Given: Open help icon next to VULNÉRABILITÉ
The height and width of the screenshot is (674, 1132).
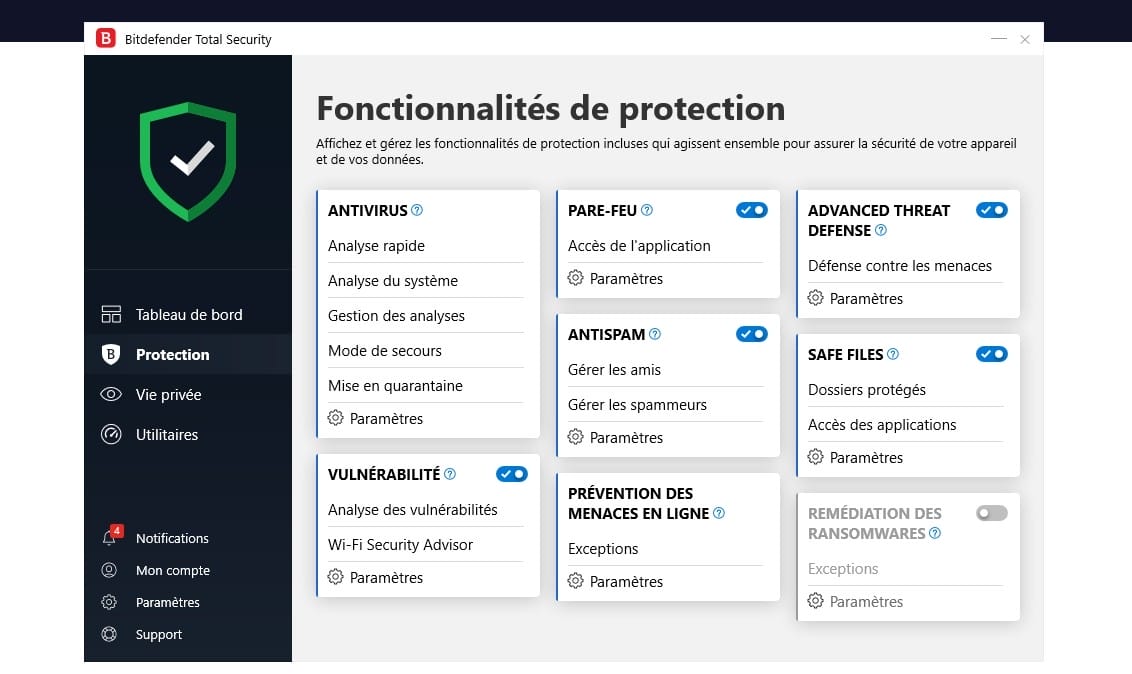Looking at the screenshot, I should tap(450, 474).
